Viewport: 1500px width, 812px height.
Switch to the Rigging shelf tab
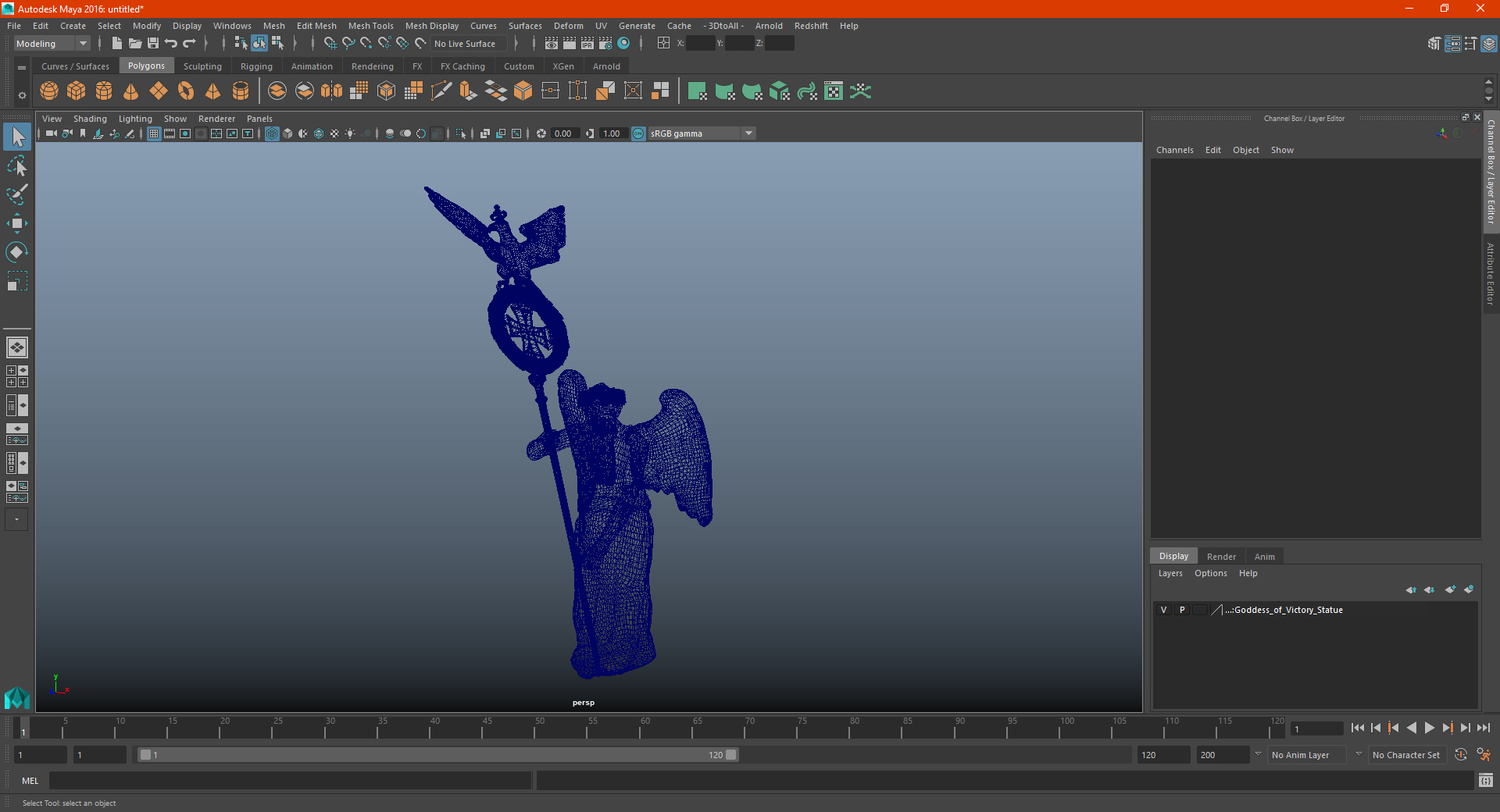(x=256, y=66)
